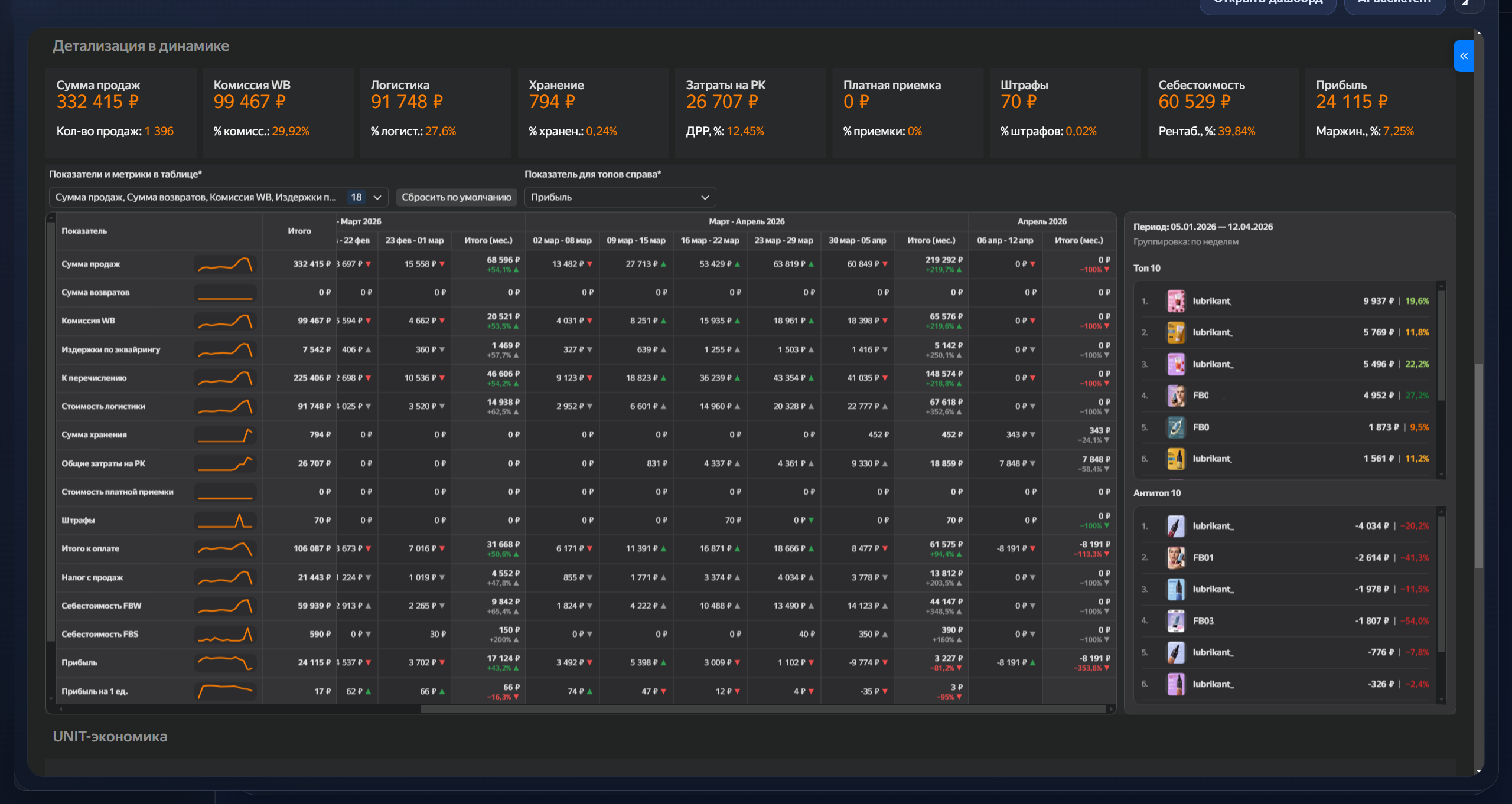Click the Сумма продаж row sparkline chart
This screenshot has width=1512, height=804.
coord(225,264)
